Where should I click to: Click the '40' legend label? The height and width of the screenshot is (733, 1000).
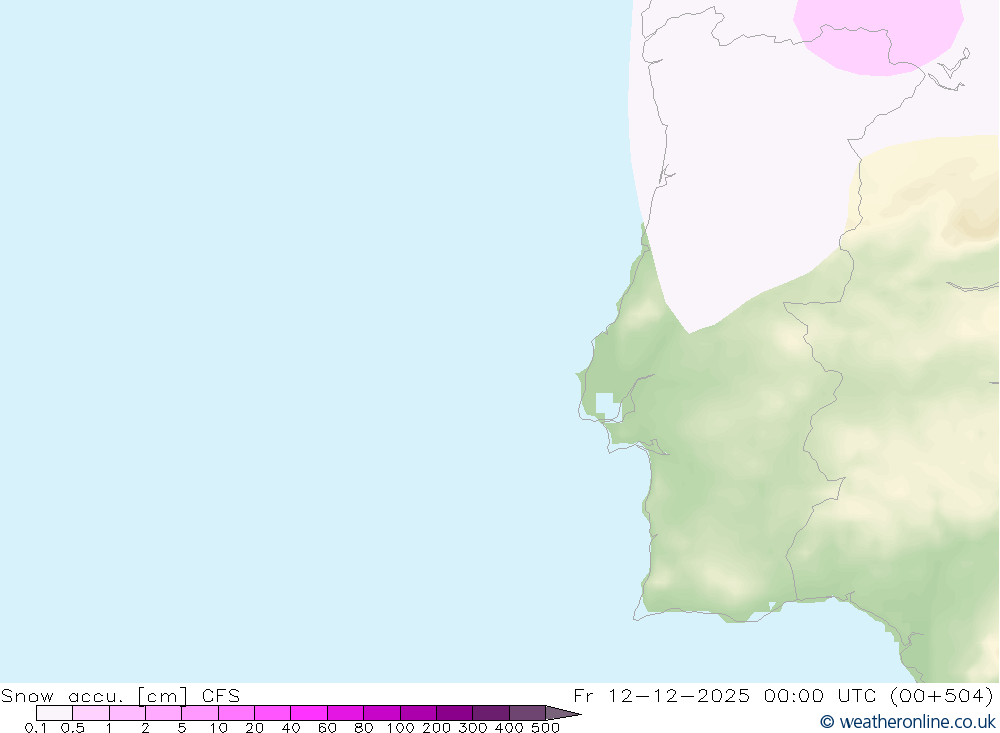[291, 728]
